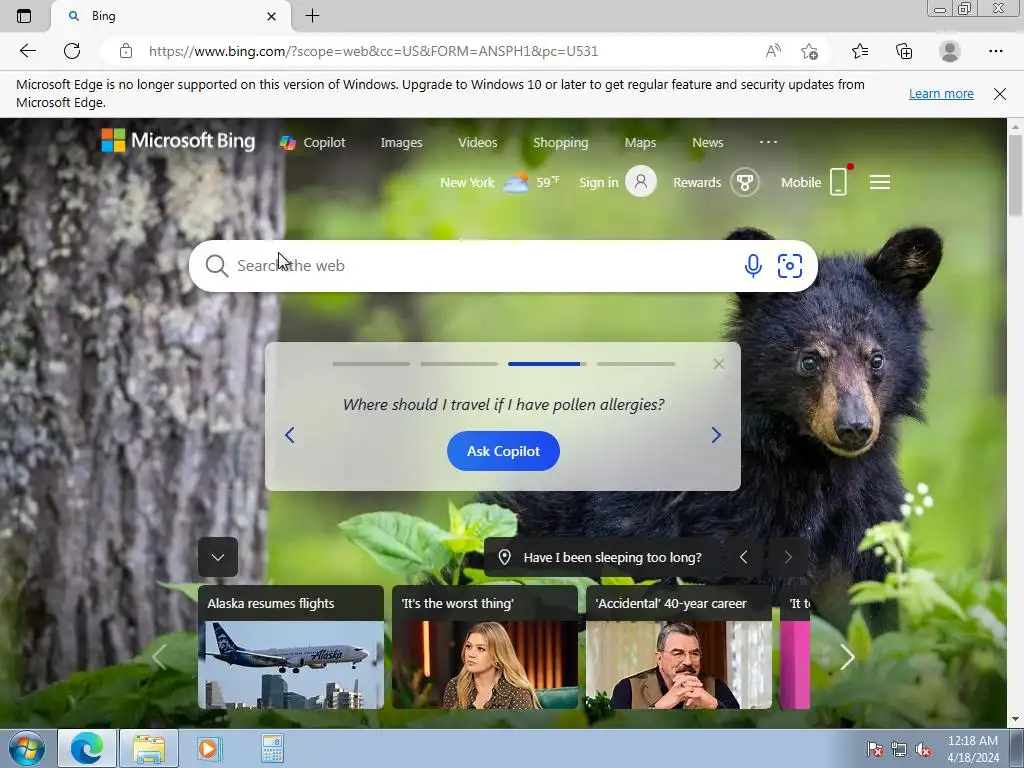Start voice search with microphone
This screenshot has width=1024, height=768.
(753, 266)
